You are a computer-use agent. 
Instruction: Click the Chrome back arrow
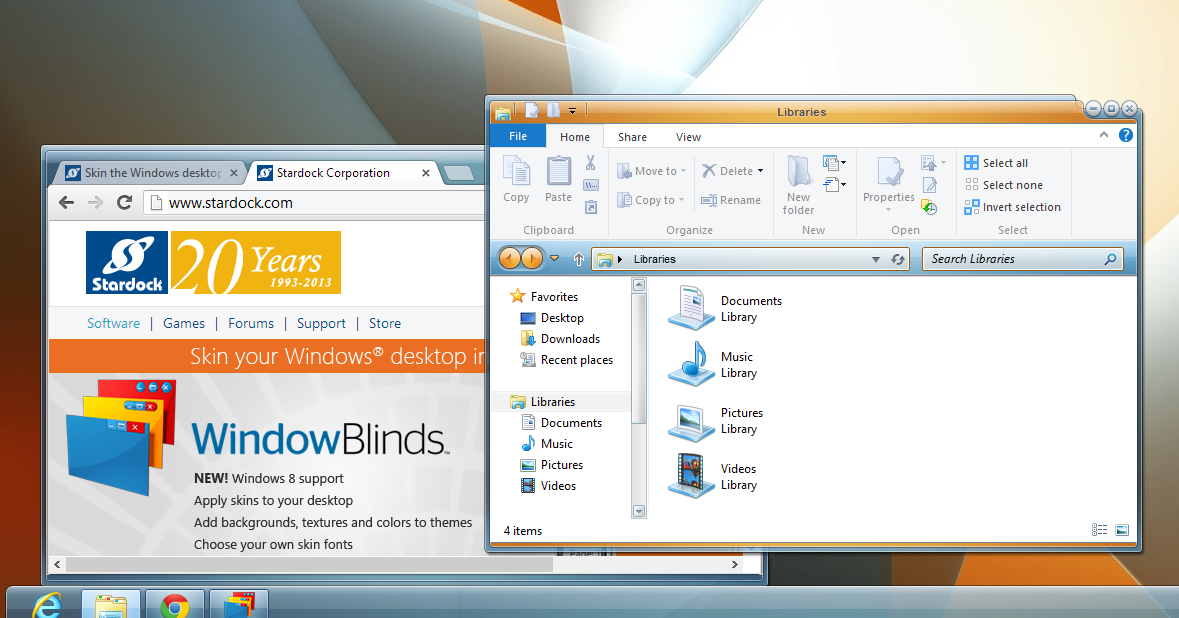[x=67, y=202]
